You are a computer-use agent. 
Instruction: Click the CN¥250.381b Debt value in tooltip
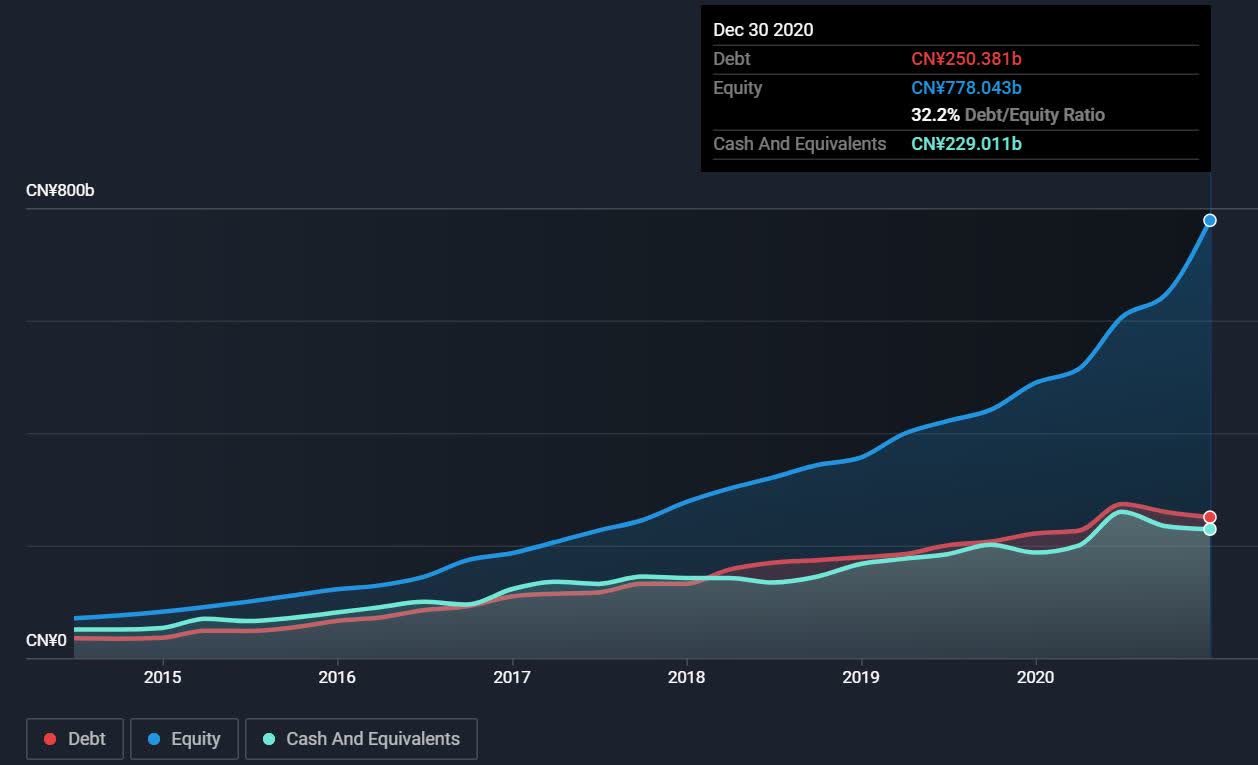click(x=966, y=59)
